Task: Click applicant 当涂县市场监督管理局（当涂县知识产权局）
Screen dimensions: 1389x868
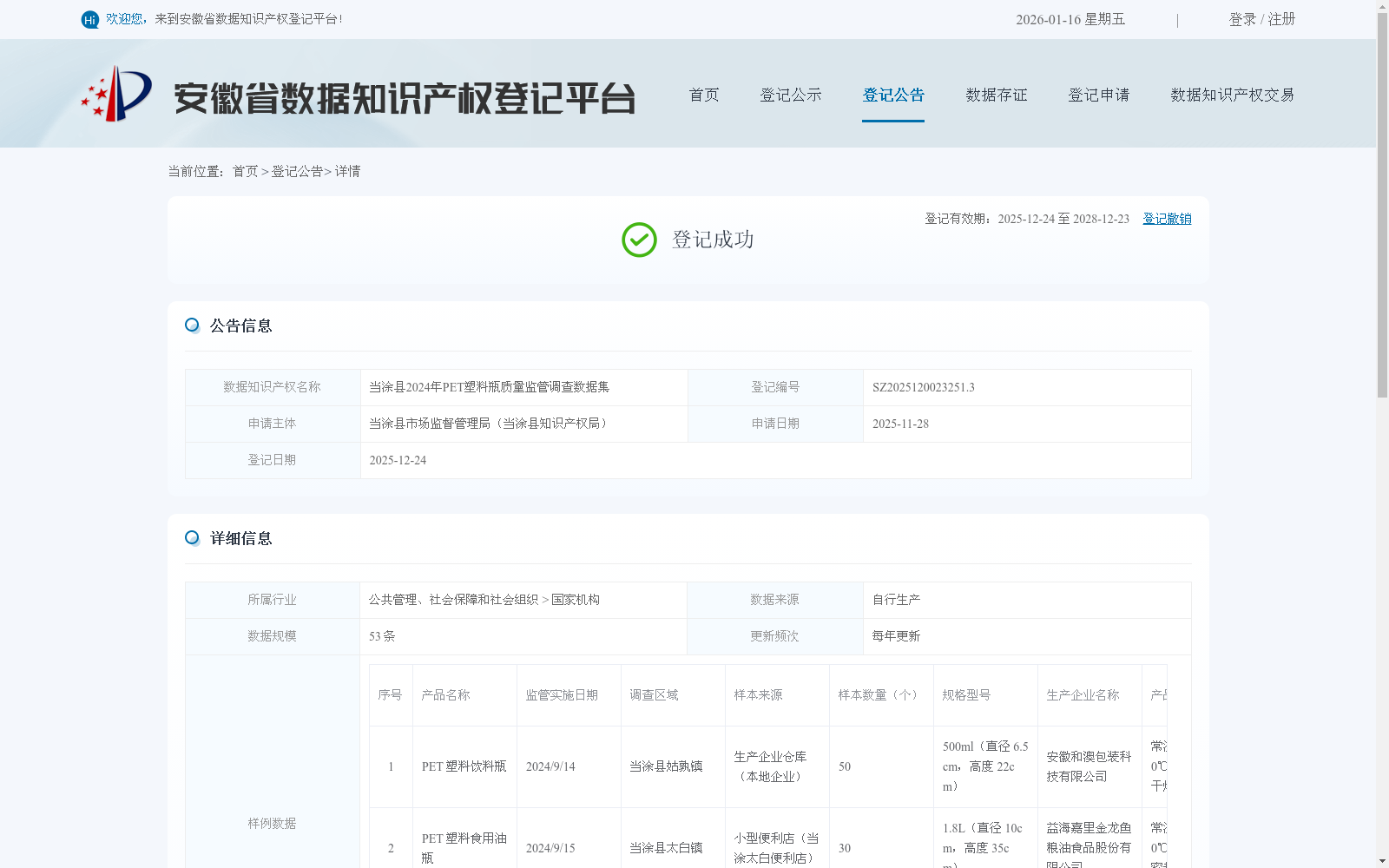Action: point(491,424)
